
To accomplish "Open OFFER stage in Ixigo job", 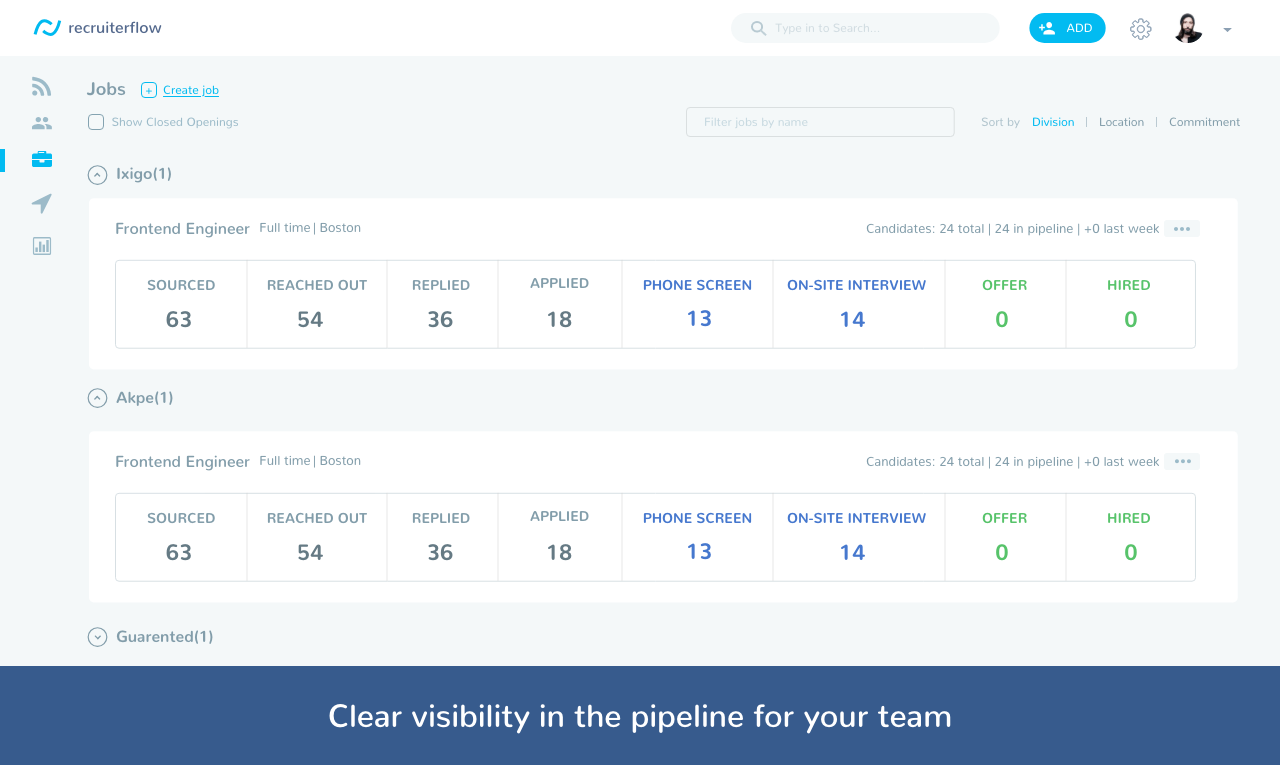I will pos(1005,304).
